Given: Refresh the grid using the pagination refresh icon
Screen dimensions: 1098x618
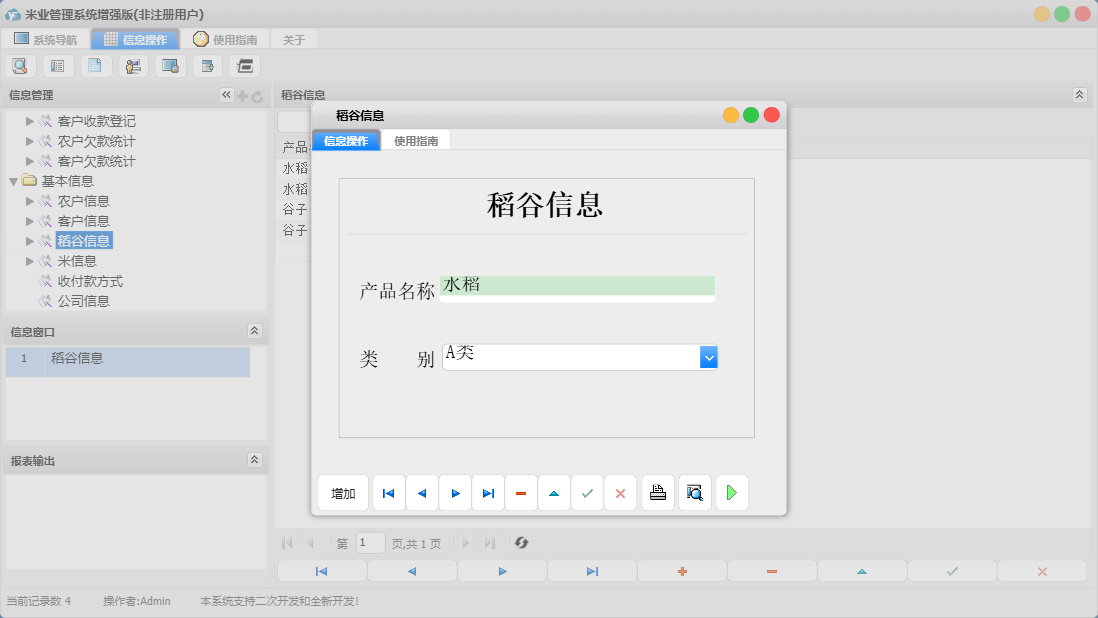Looking at the screenshot, I should (x=521, y=543).
